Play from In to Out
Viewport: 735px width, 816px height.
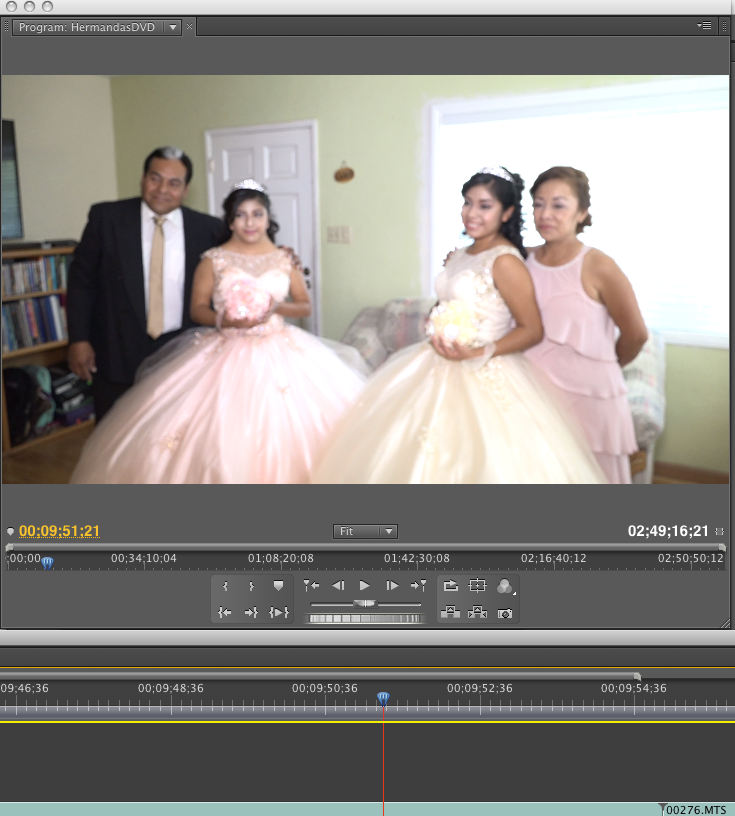pyautogui.click(x=278, y=612)
